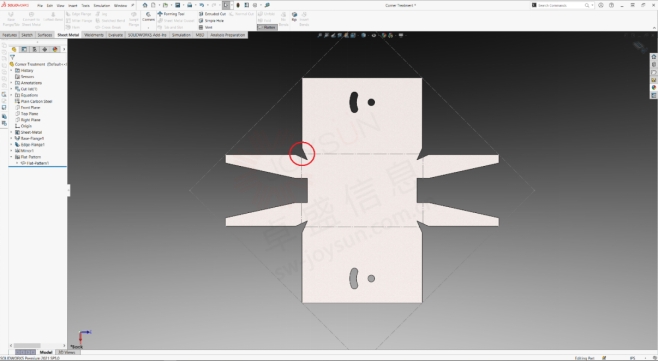Screen dimensions: 658x361
Task: Open the Corners dropdown arrow
Action: [x=148, y=27]
